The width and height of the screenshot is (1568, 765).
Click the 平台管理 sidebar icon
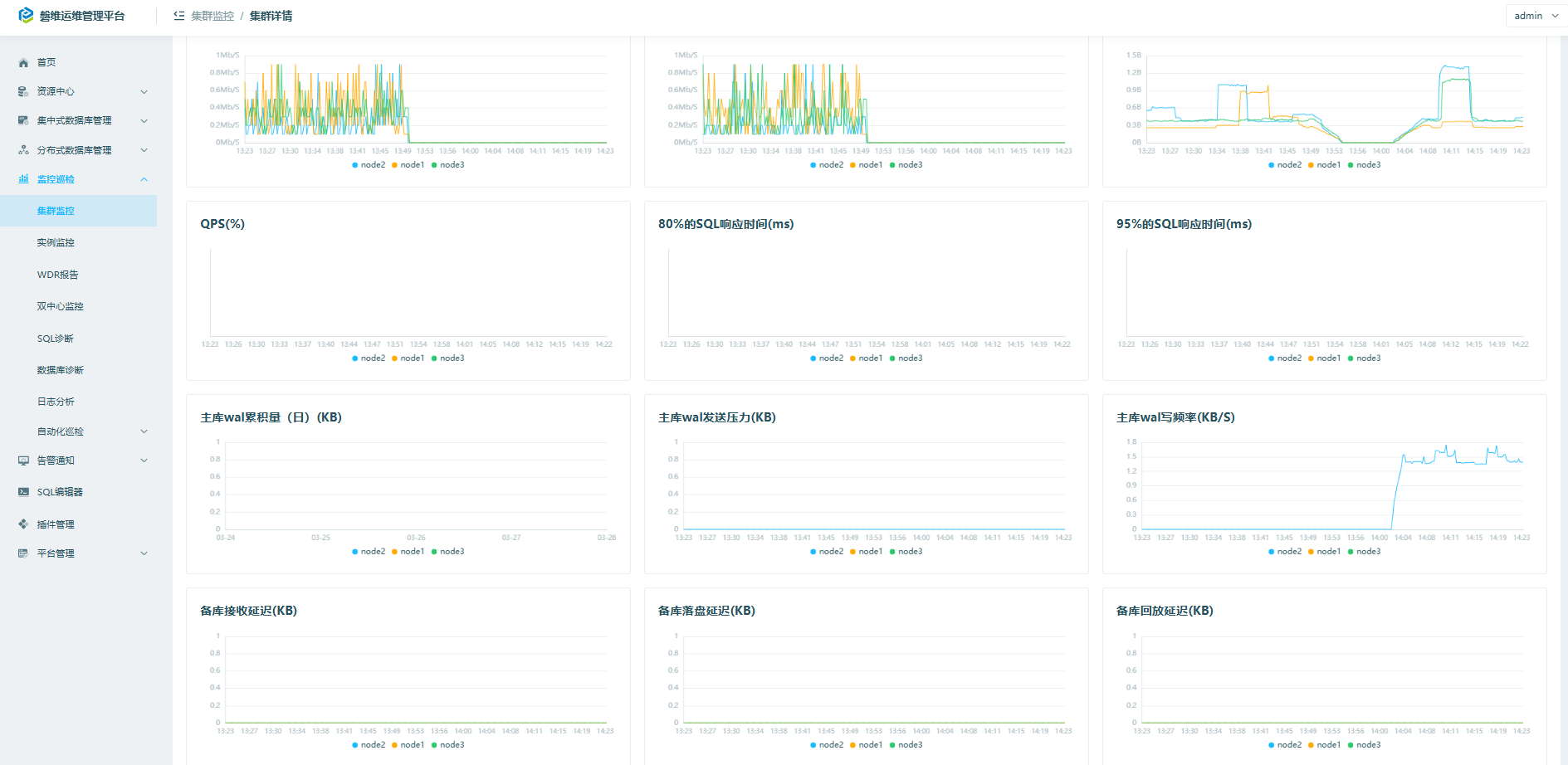click(x=23, y=553)
